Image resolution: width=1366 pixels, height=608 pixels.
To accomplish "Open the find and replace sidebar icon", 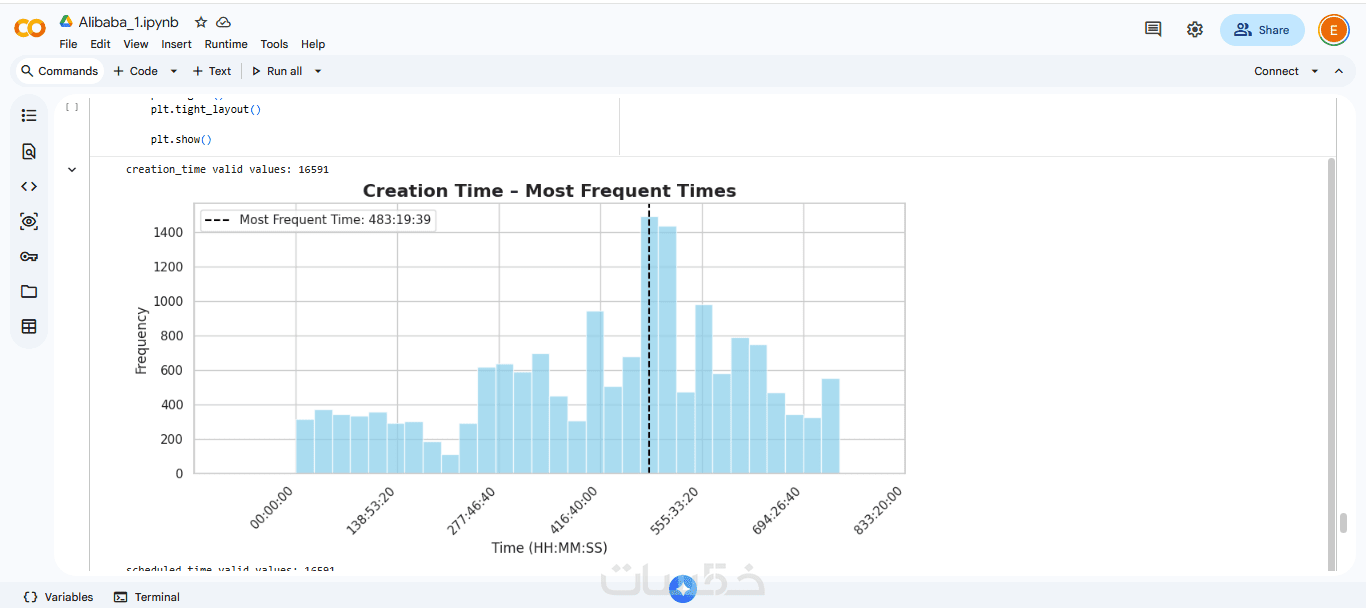I will tap(29, 151).
